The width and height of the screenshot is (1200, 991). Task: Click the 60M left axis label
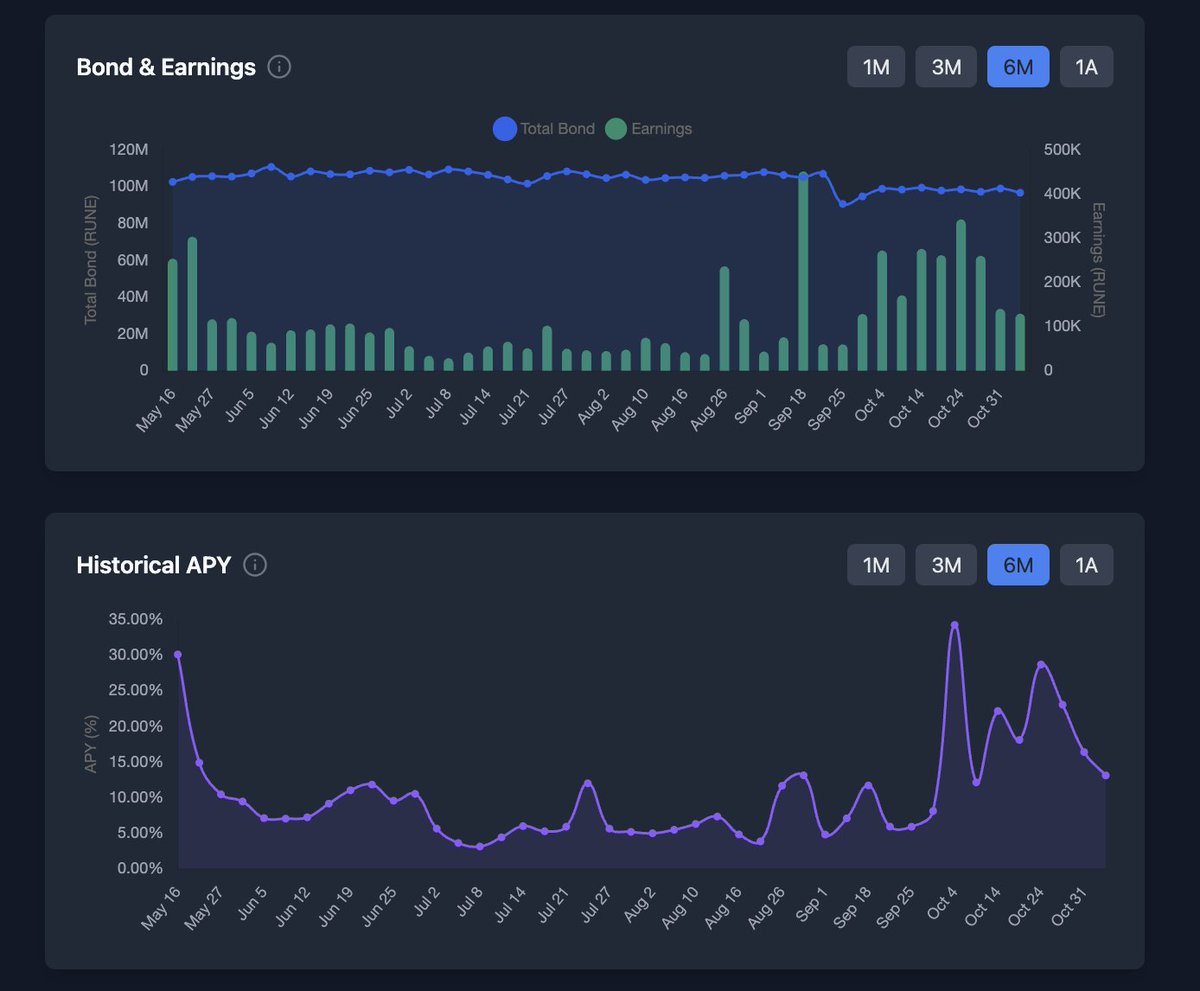pos(133,259)
